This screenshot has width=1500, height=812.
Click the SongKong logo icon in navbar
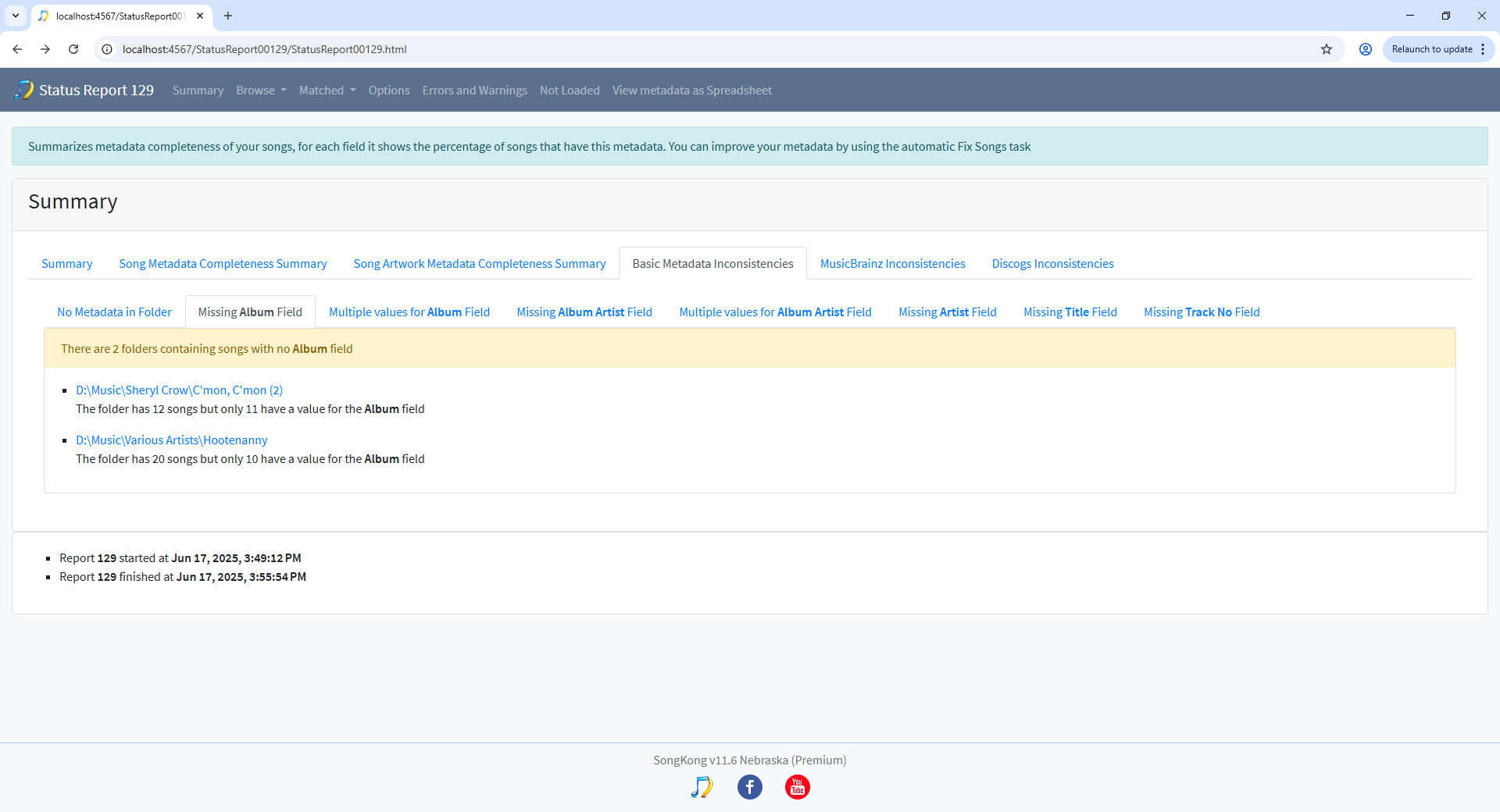pyautogui.click(x=24, y=90)
